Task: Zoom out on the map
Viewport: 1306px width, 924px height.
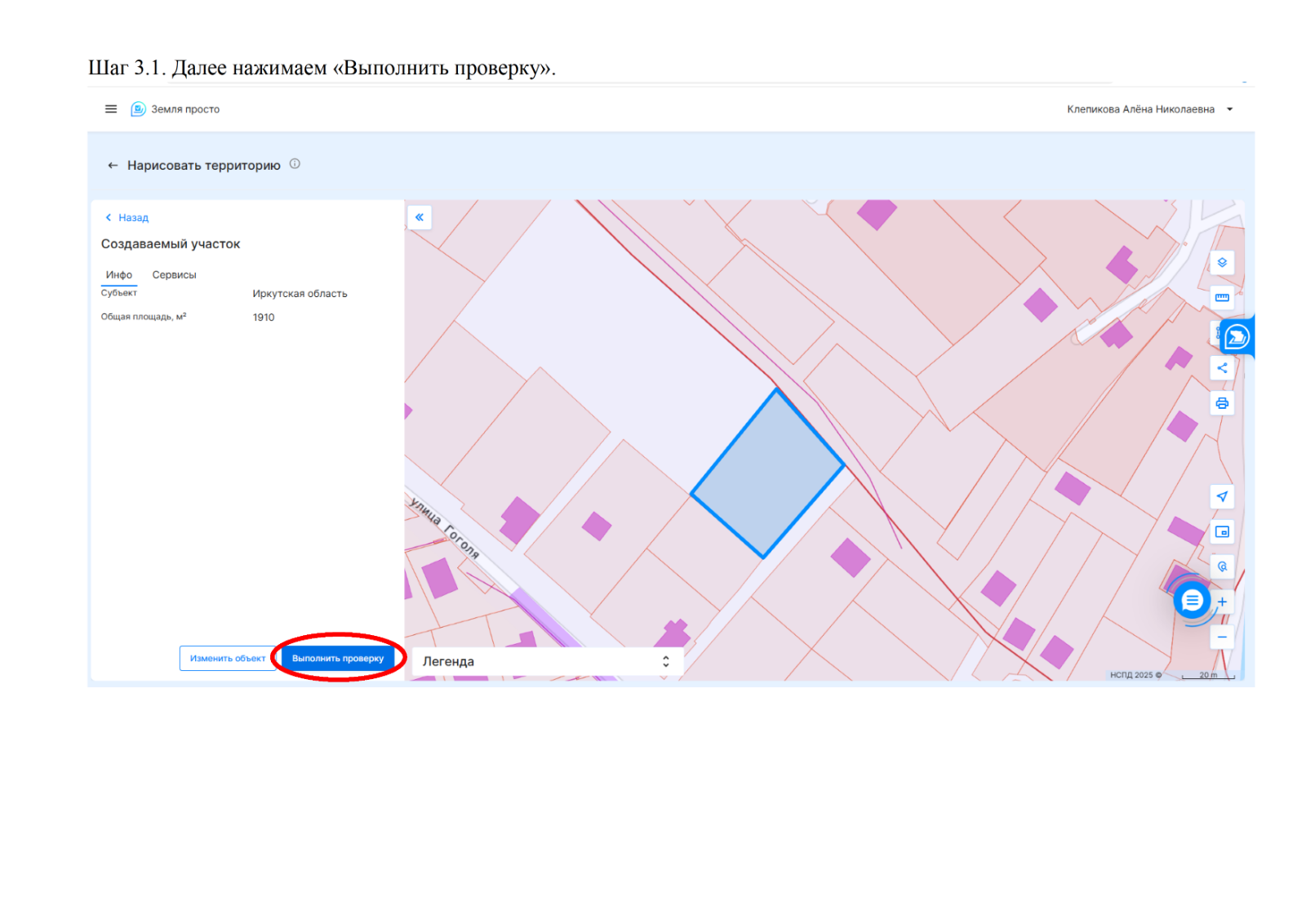Action: (1222, 637)
